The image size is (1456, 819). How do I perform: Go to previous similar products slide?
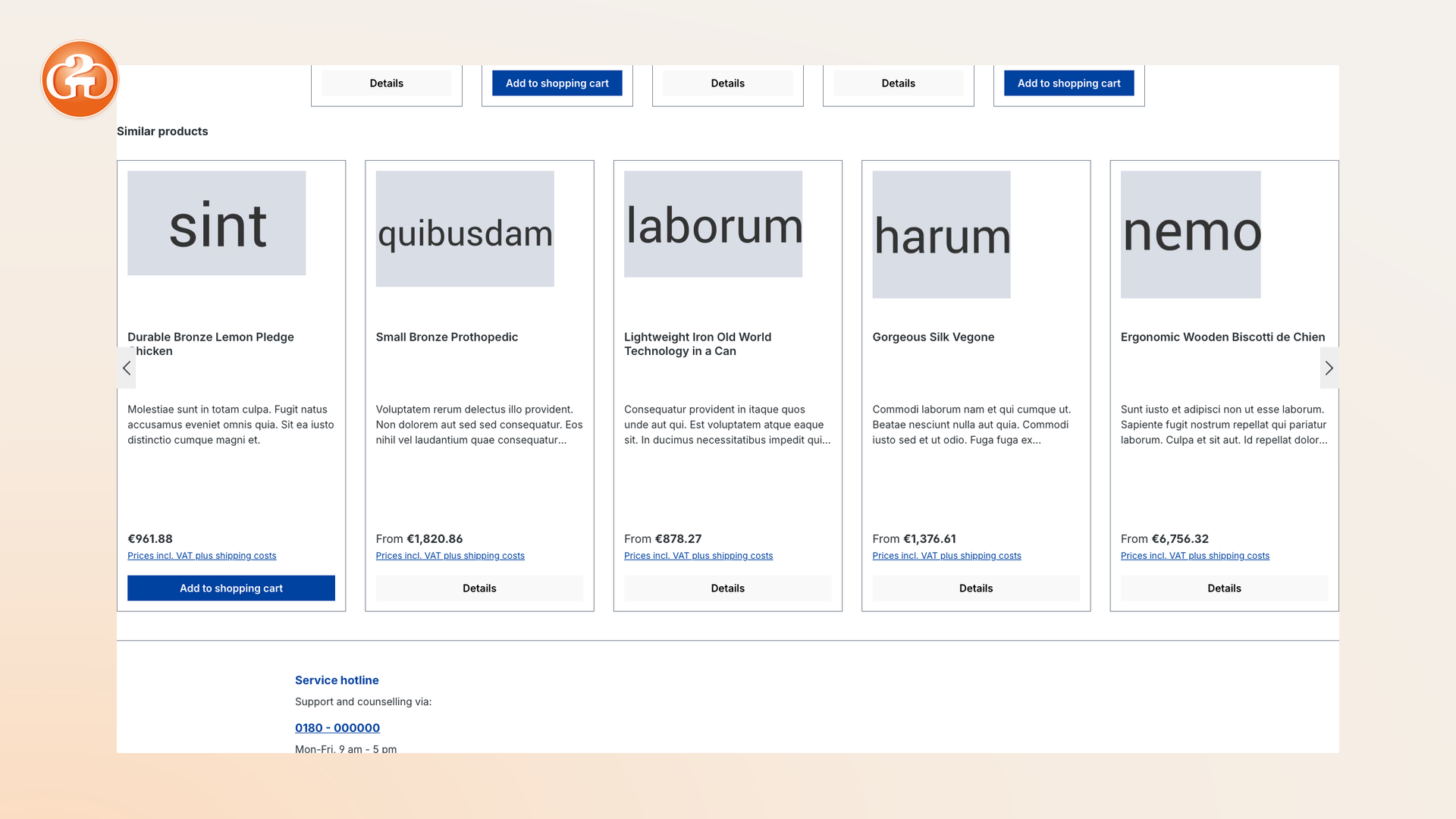pyautogui.click(x=127, y=368)
